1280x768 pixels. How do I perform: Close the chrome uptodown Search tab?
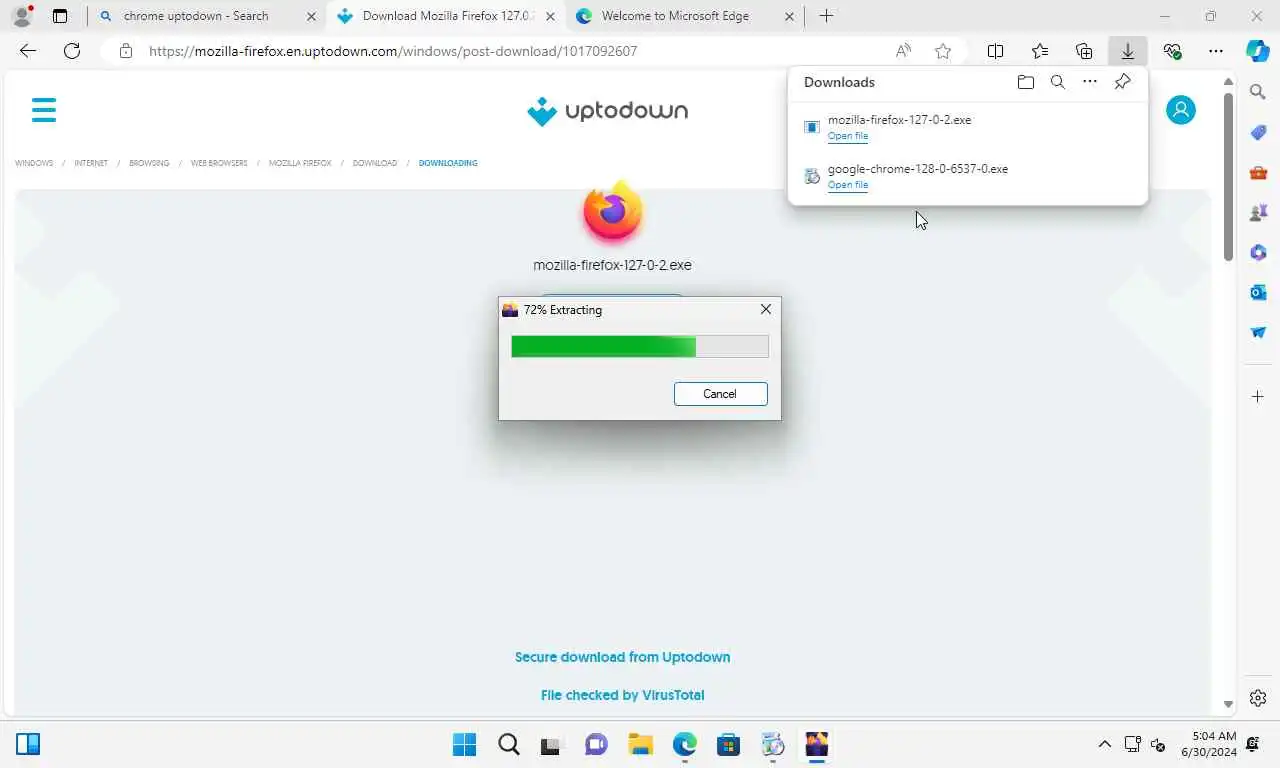(311, 16)
